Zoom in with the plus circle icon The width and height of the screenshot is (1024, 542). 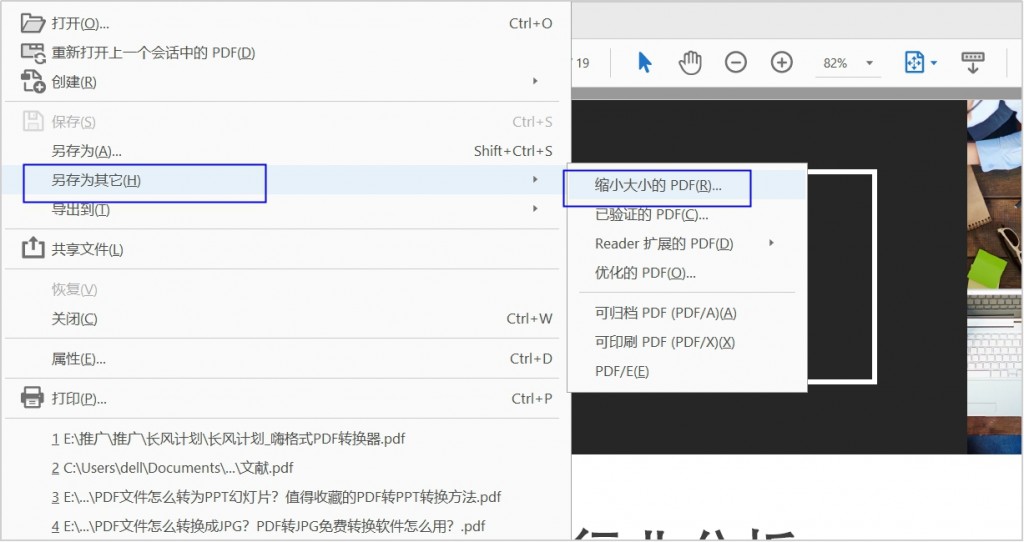[x=781, y=63]
